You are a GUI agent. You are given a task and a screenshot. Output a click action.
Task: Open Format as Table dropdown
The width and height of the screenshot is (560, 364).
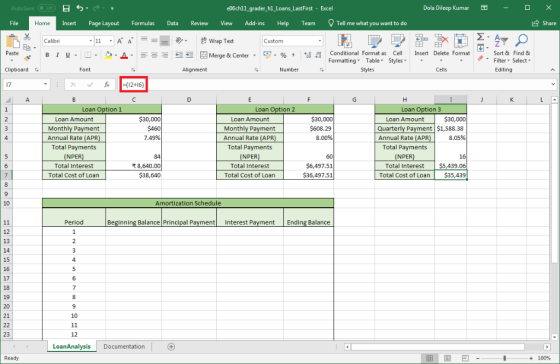pos(374,49)
